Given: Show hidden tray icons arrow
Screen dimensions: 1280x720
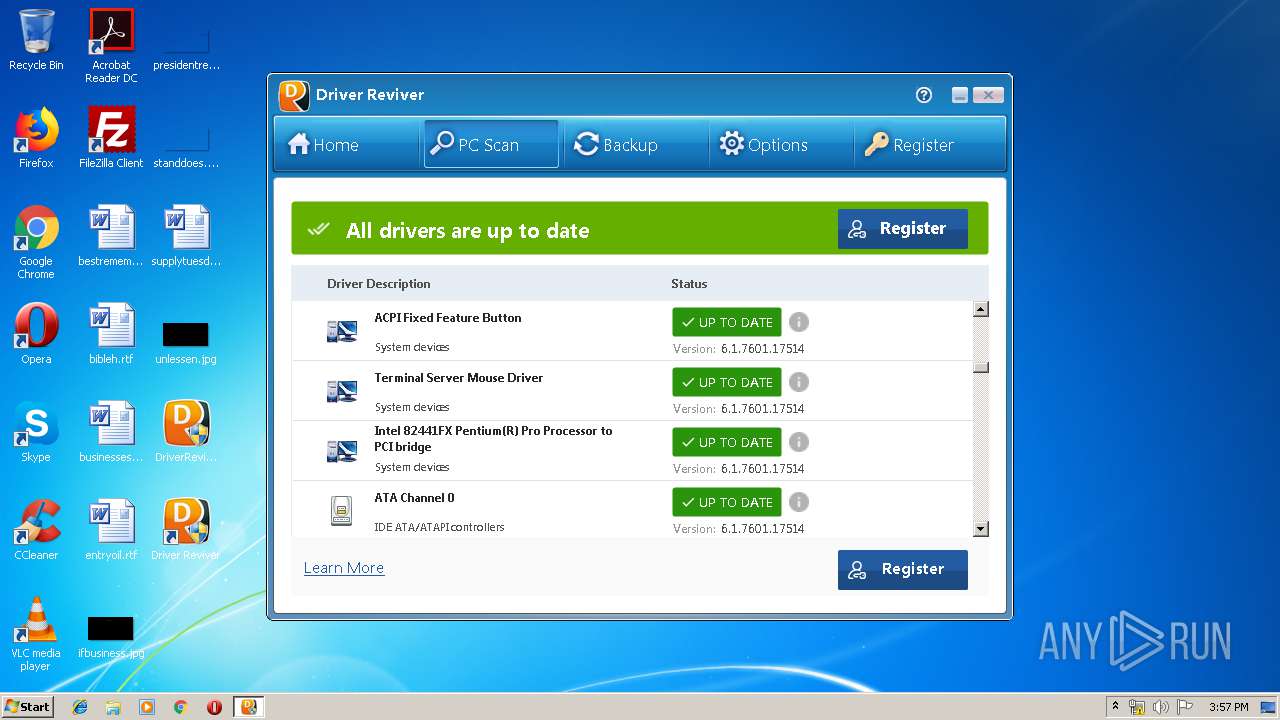Looking at the screenshot, I should tap(1114, 707).
